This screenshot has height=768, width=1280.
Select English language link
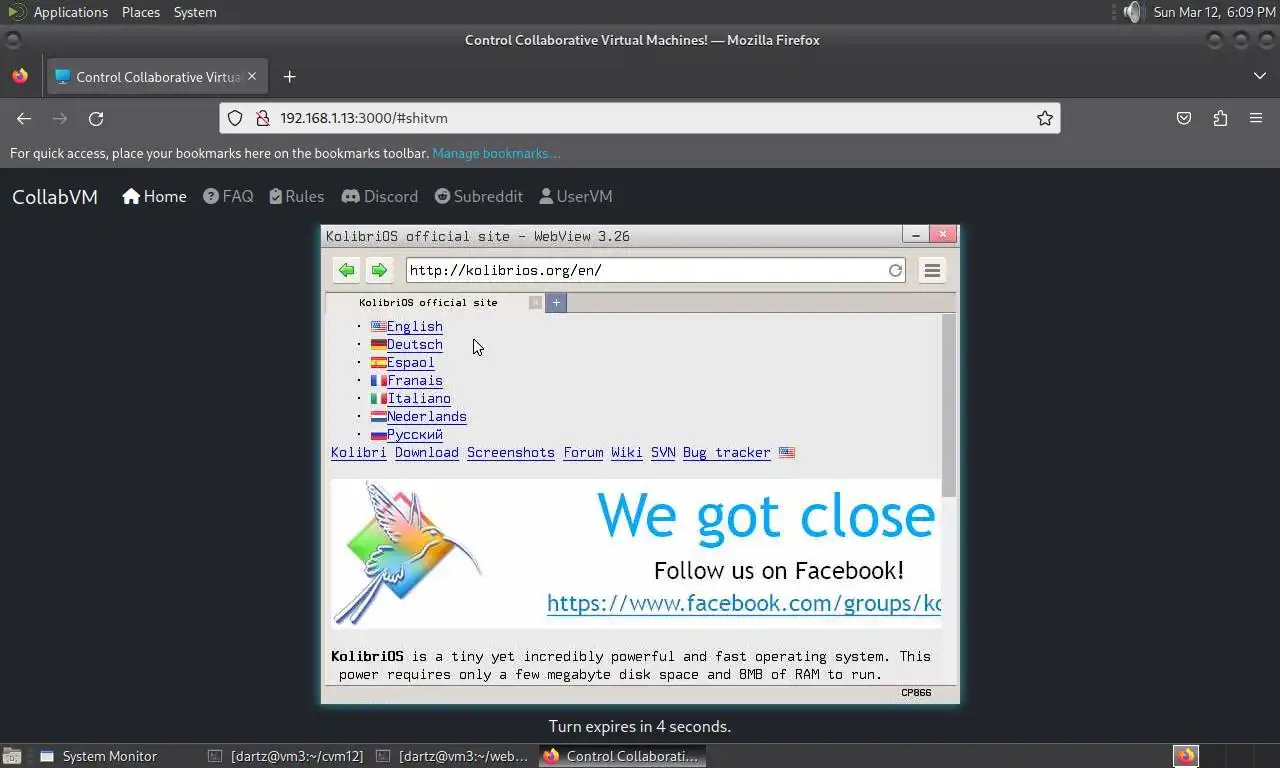pyautogui.click(x=414, y=326)
